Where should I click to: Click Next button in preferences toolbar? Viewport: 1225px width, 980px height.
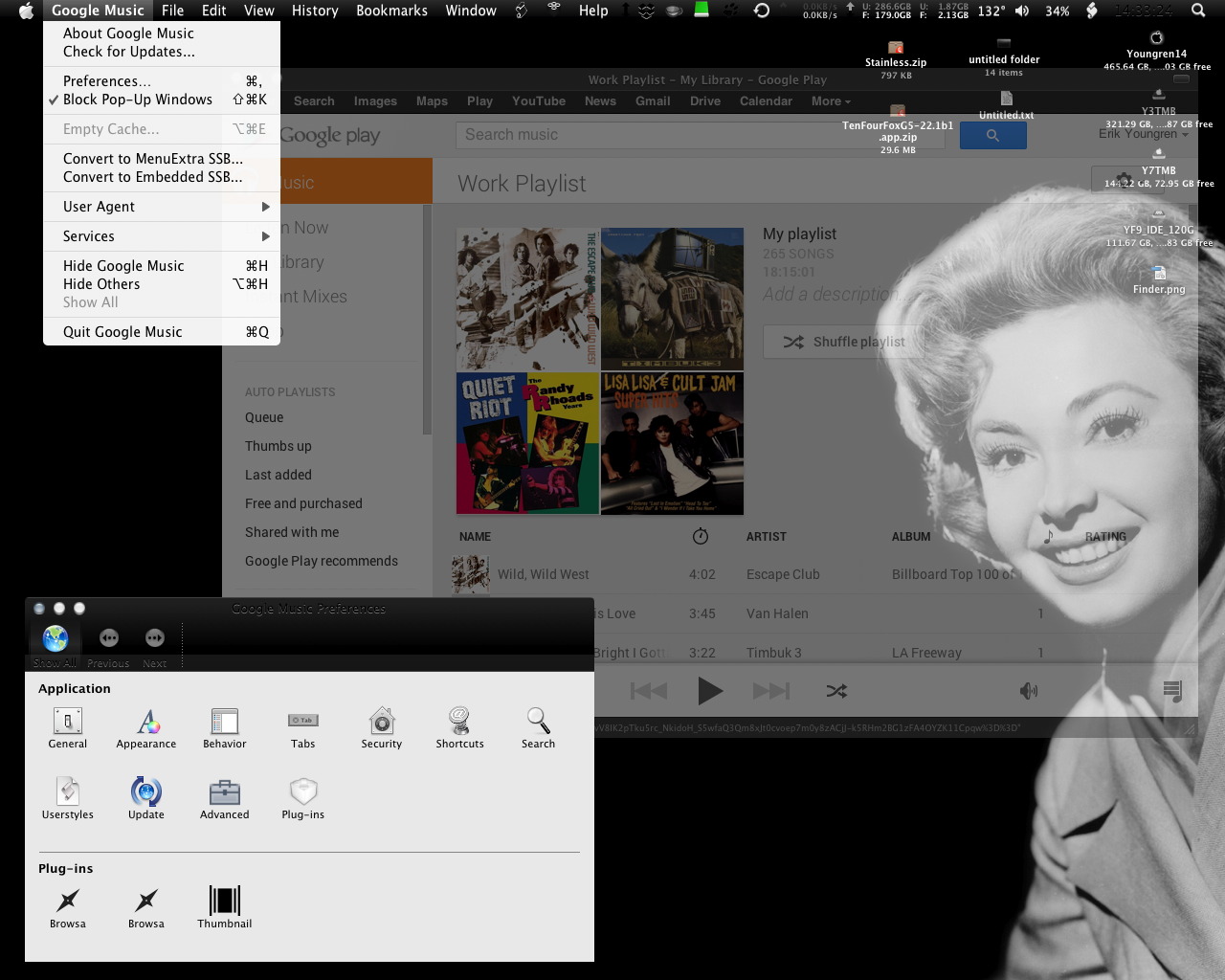point(155,638)
